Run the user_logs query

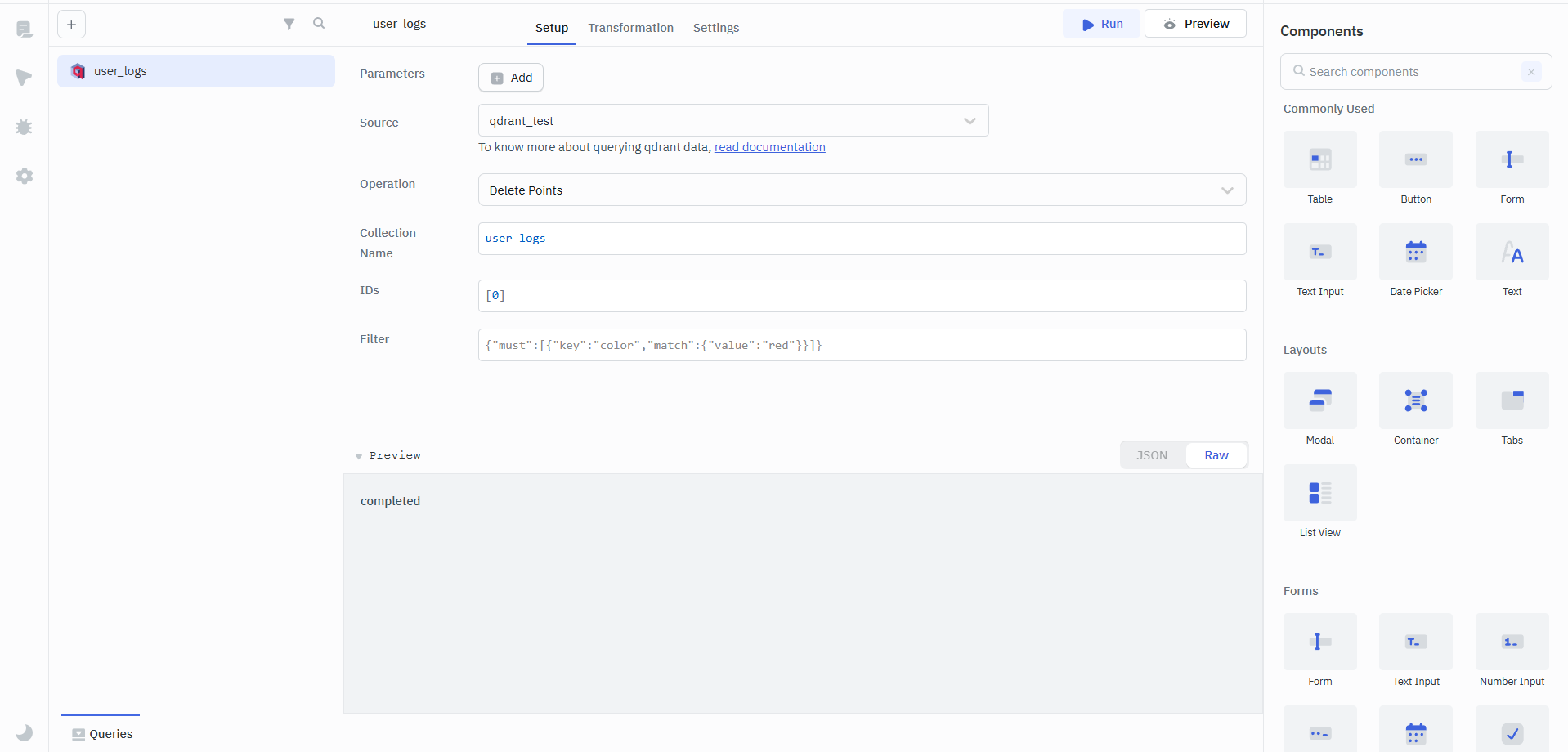point(1101,25)
